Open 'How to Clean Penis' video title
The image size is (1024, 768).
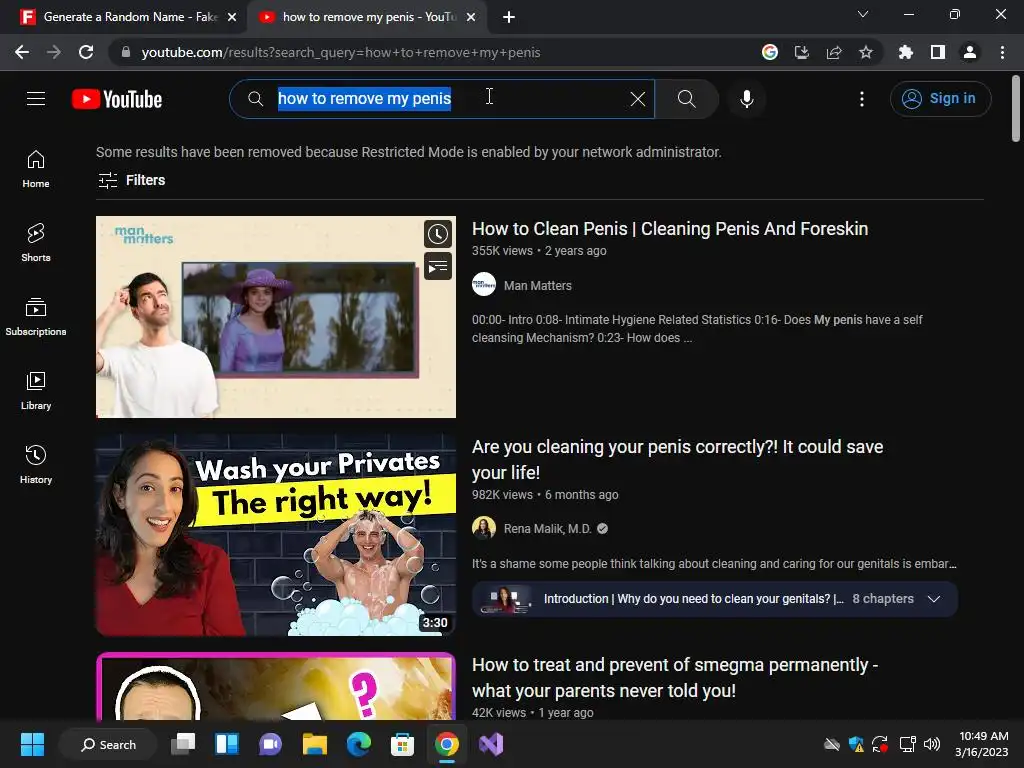(x=670, y=229)
